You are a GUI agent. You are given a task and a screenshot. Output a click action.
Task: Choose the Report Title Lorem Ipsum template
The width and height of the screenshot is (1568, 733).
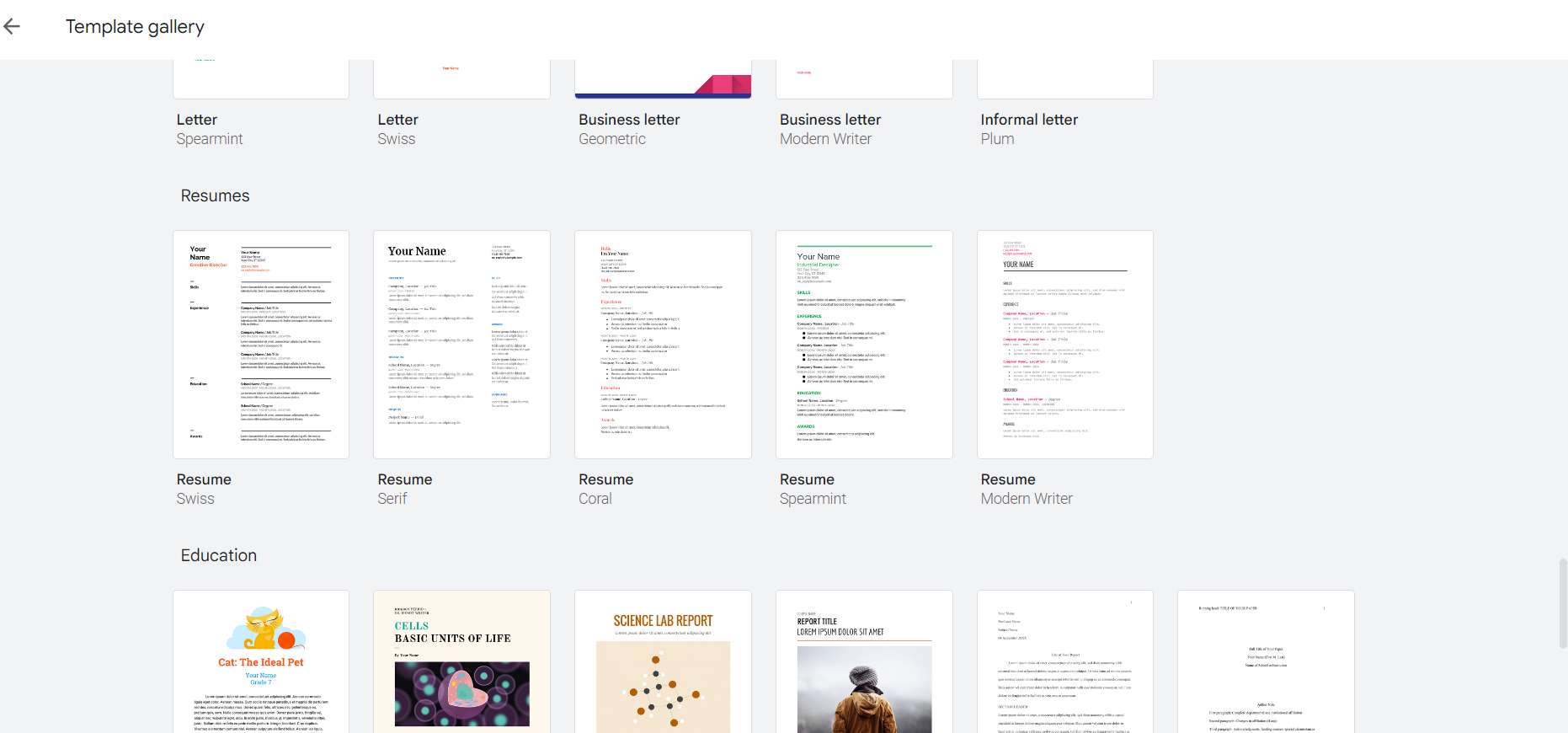coord(864,661)
